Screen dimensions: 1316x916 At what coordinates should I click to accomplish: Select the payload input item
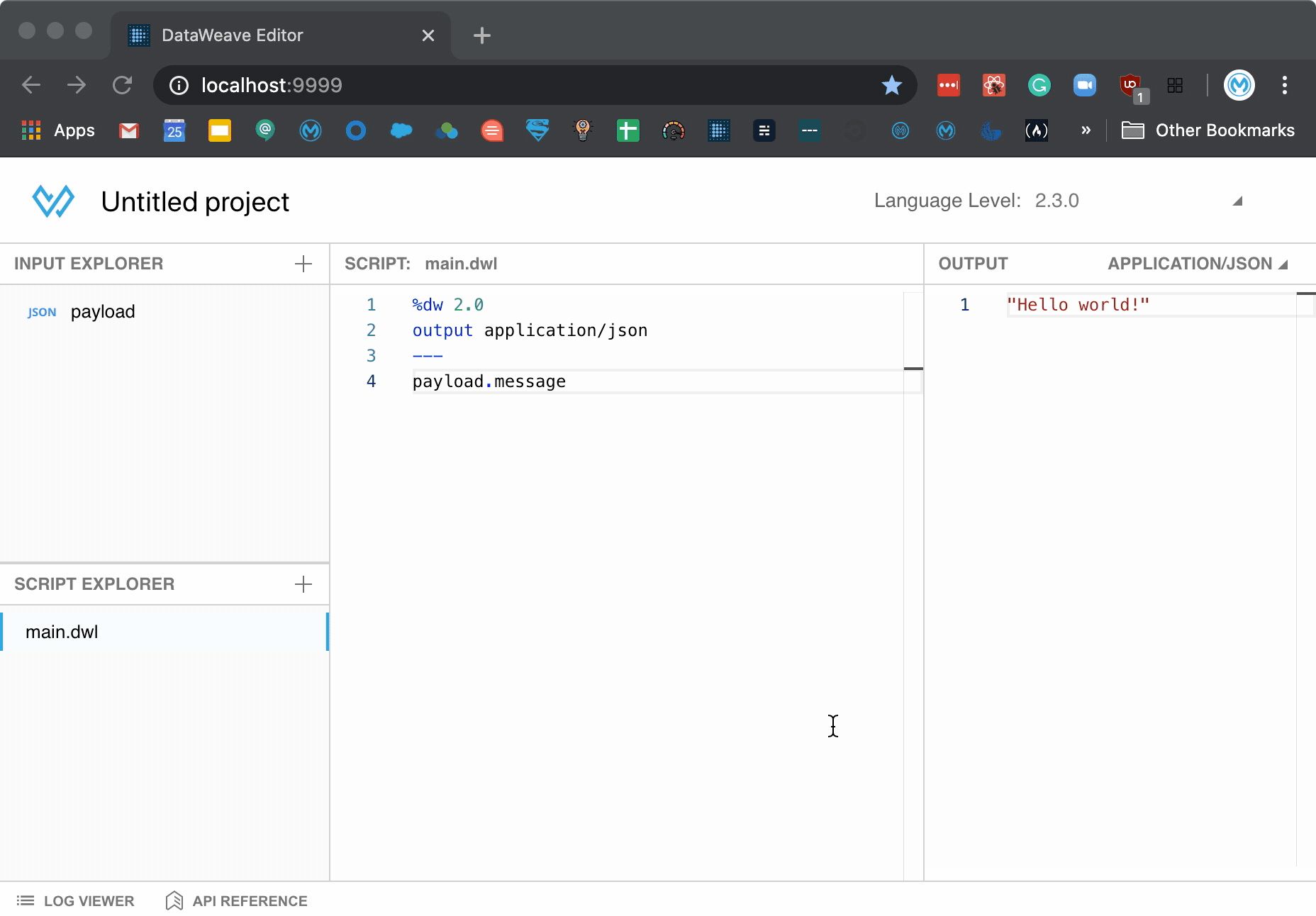(x=102, y=312)
